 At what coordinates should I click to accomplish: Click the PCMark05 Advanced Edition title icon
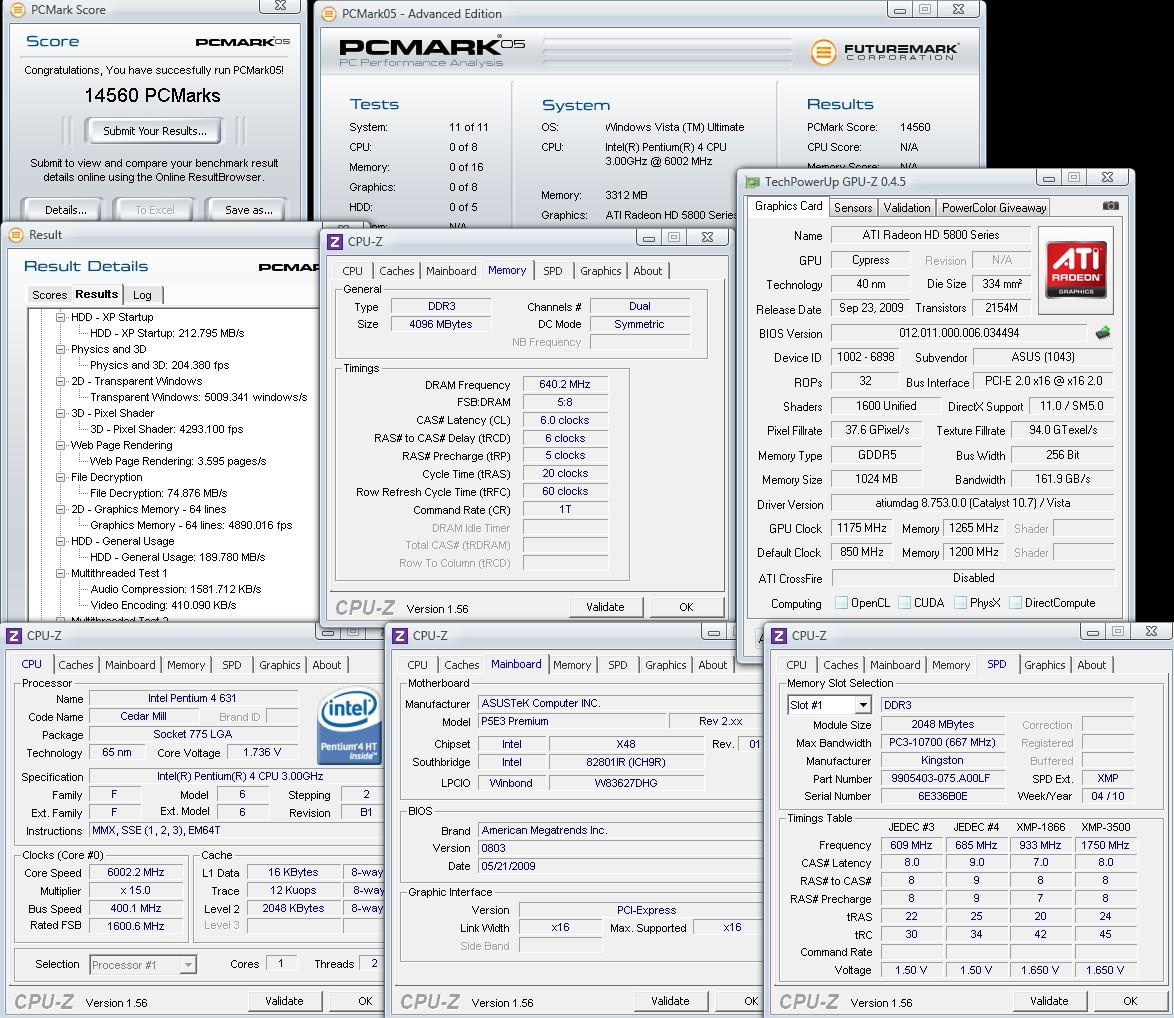point(328,13)
